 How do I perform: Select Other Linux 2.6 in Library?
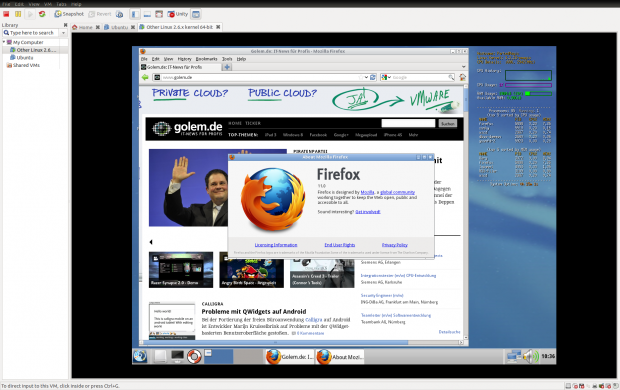[36, 50]
